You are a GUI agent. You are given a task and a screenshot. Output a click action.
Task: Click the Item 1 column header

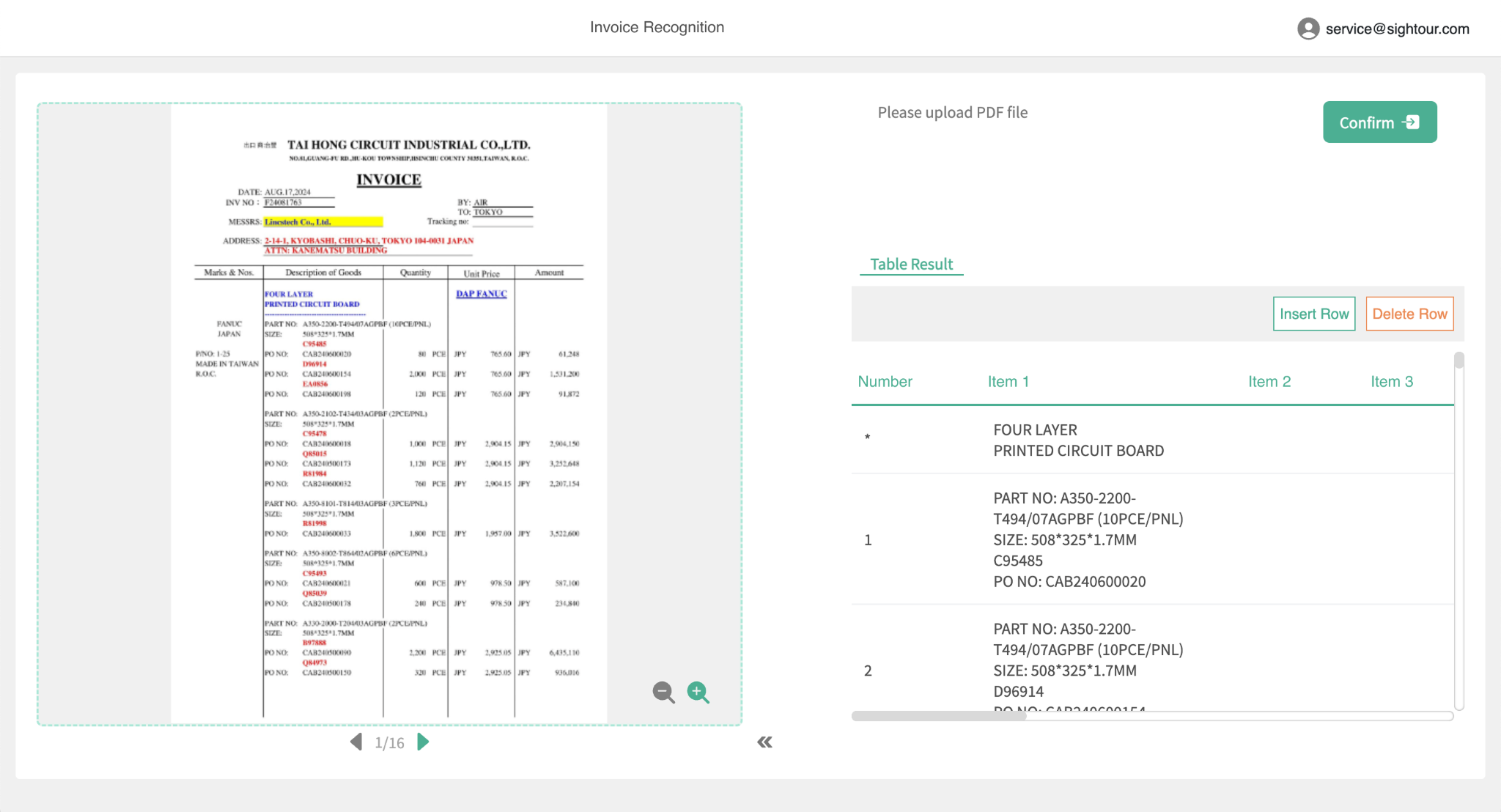pos(1008,382)
